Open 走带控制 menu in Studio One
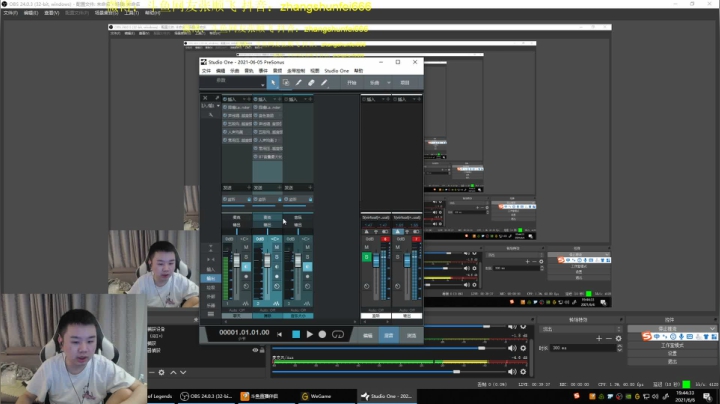 coord(296,71)
